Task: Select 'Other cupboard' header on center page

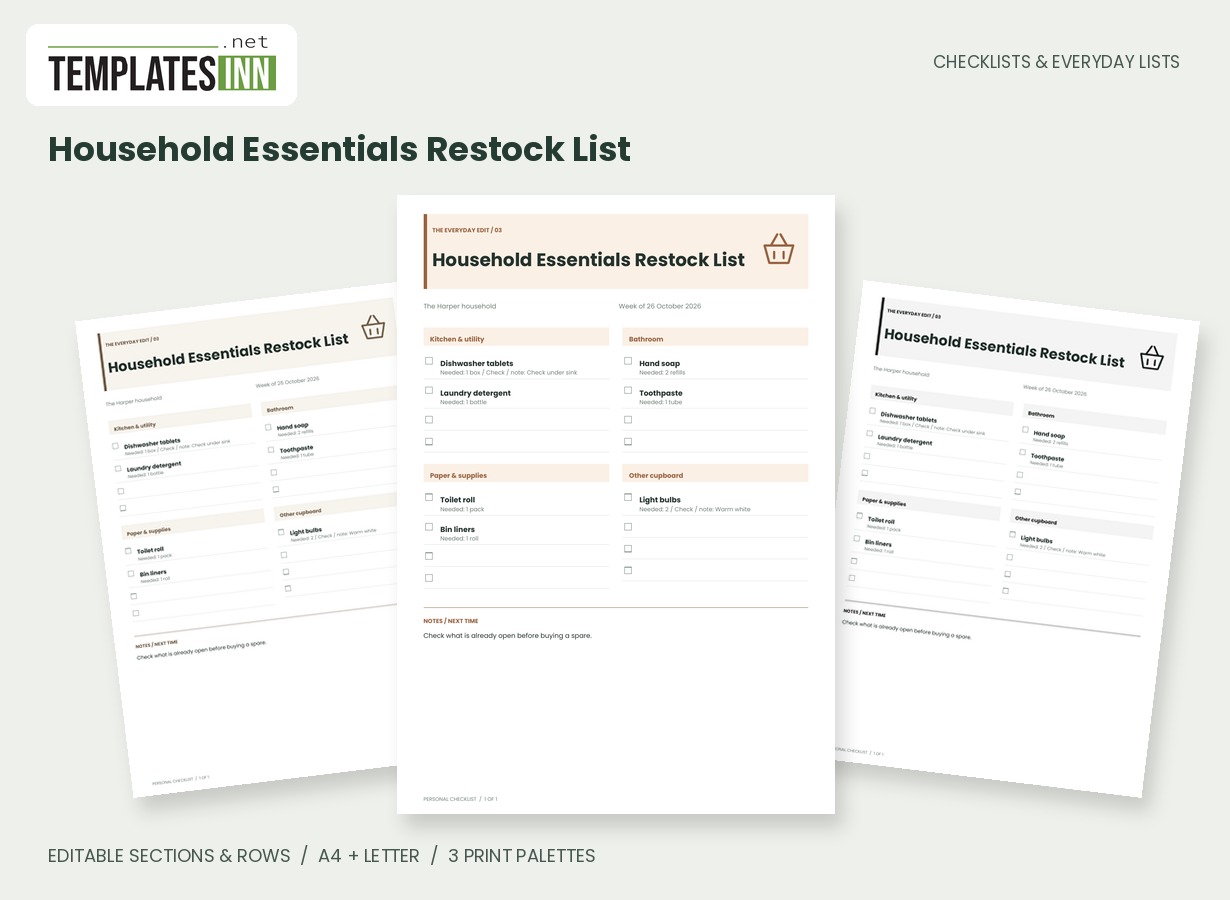Action: (715, 474)
